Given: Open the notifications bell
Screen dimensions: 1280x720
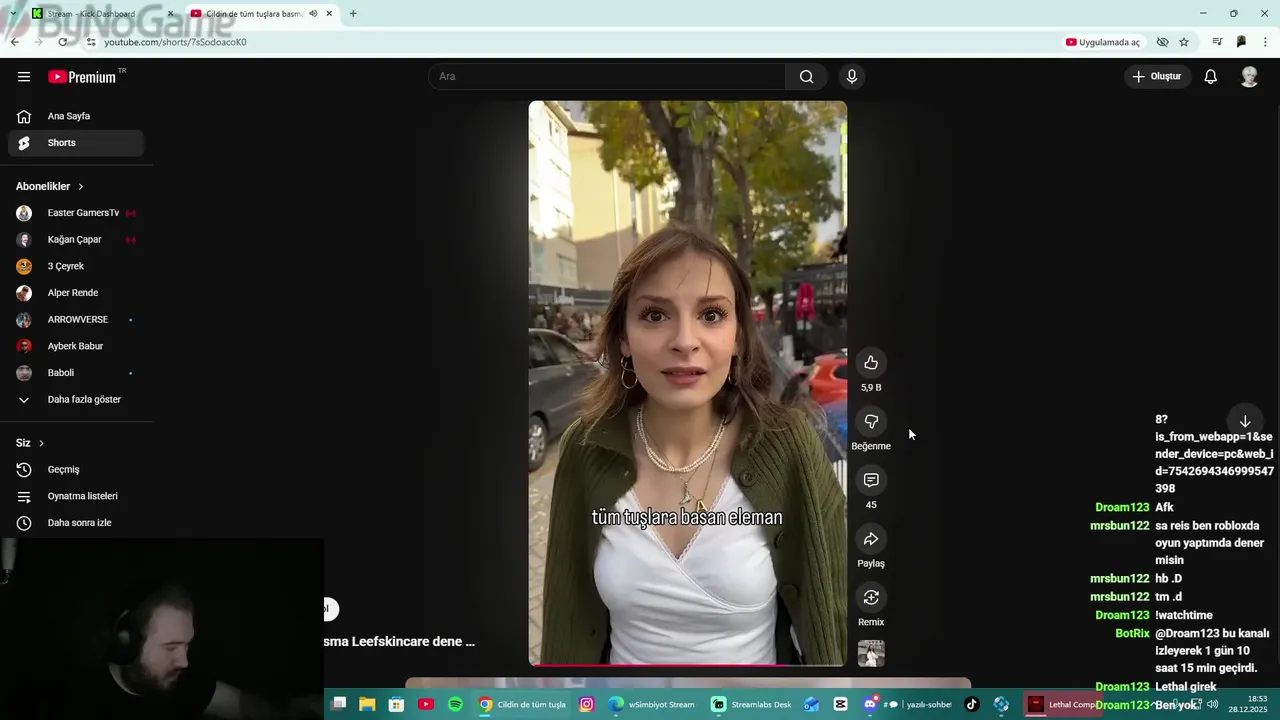Looking at the screenshot, I should (x=1210, y=77).
